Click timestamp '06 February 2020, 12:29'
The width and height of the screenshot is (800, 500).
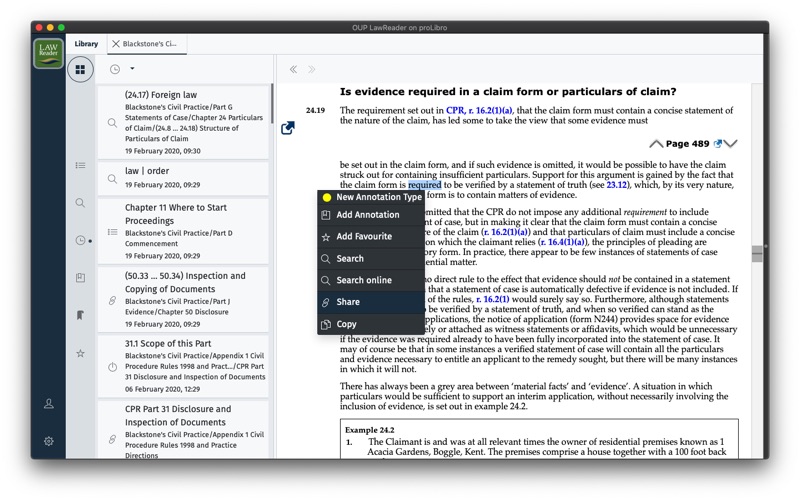click(162, 389)
